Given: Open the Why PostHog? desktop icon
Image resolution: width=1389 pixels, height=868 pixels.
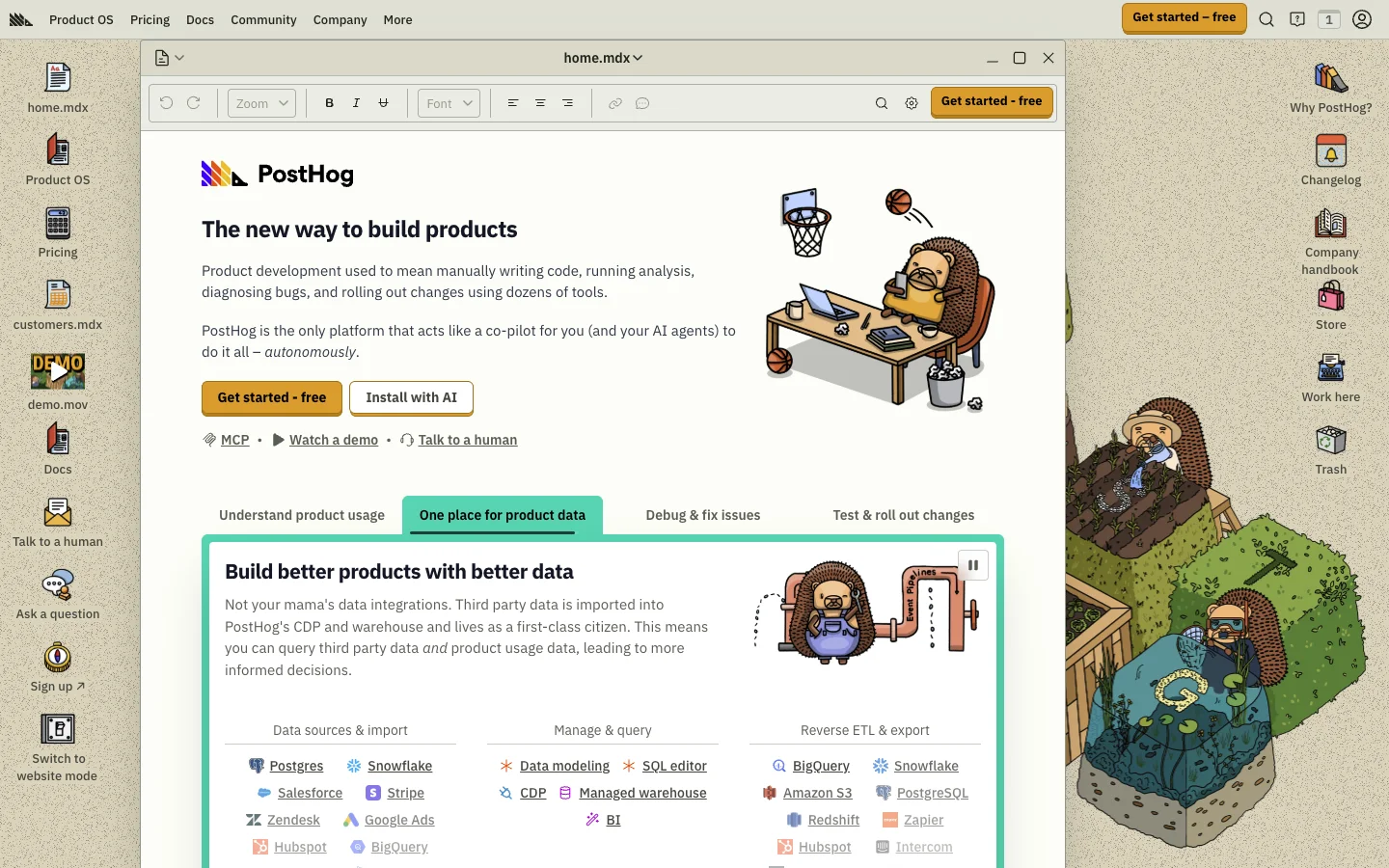Looking at the screenshot, I should (1331, 79).
